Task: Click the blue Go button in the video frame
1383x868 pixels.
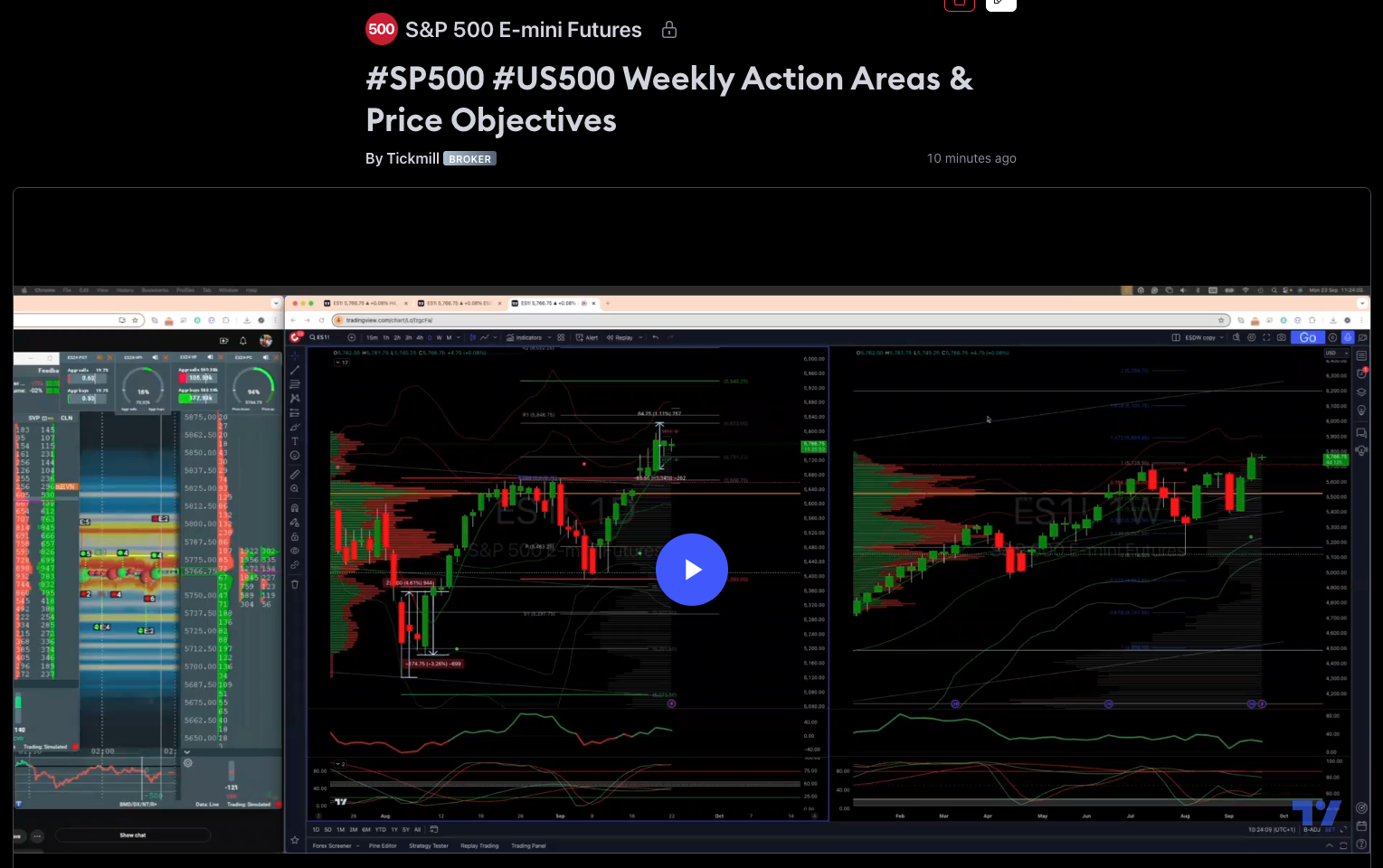Action: 1308,337
